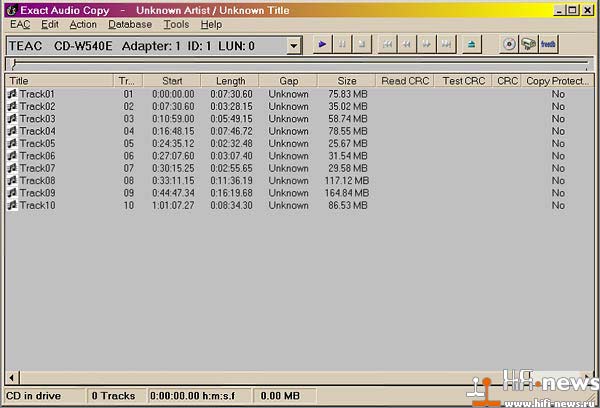Click the music note icon of Track09
Screen dimensions: 600x408
pos(13,193)
